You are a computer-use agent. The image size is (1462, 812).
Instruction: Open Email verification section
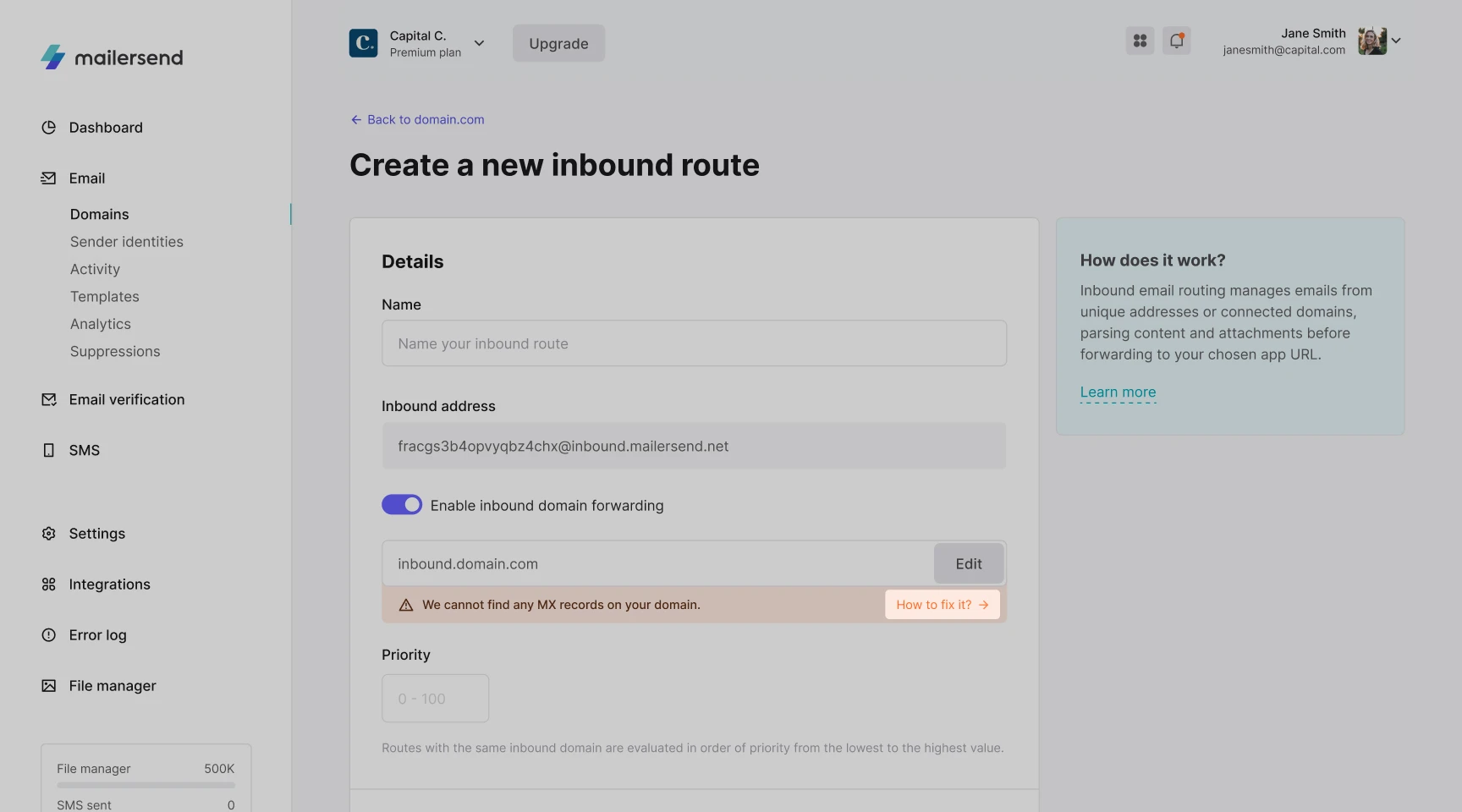point(126,400)
